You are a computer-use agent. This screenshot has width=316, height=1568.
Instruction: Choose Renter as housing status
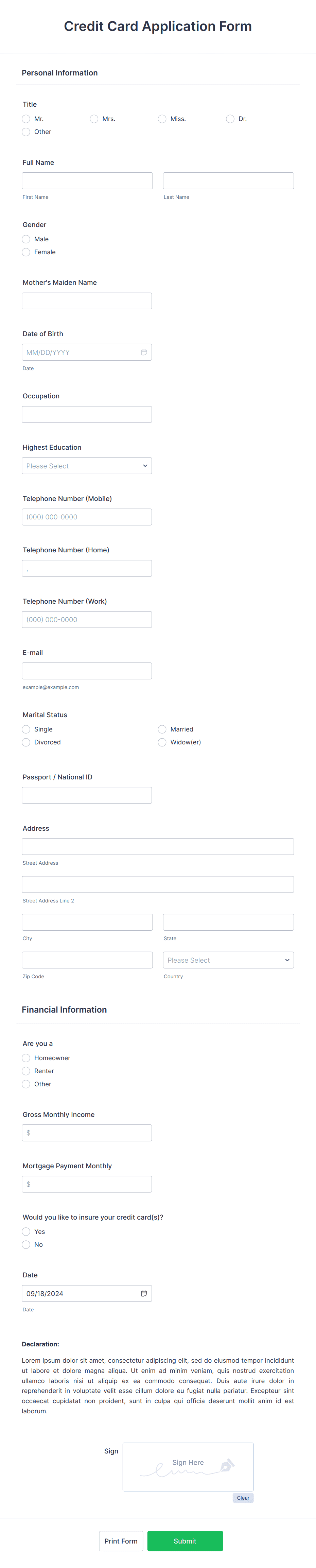tap(26, 1071)
